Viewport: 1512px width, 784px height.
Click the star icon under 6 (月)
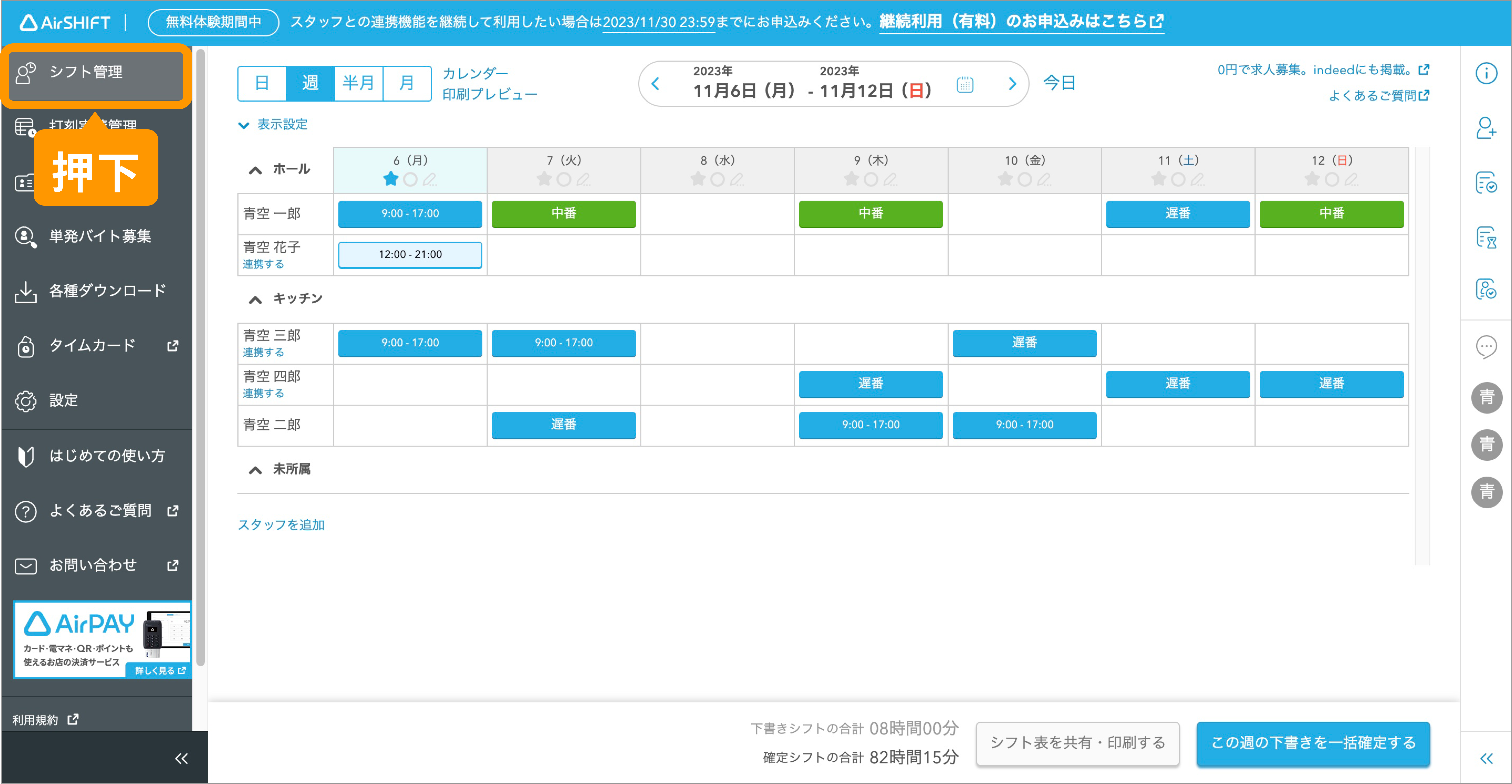(x=391, y=179)
